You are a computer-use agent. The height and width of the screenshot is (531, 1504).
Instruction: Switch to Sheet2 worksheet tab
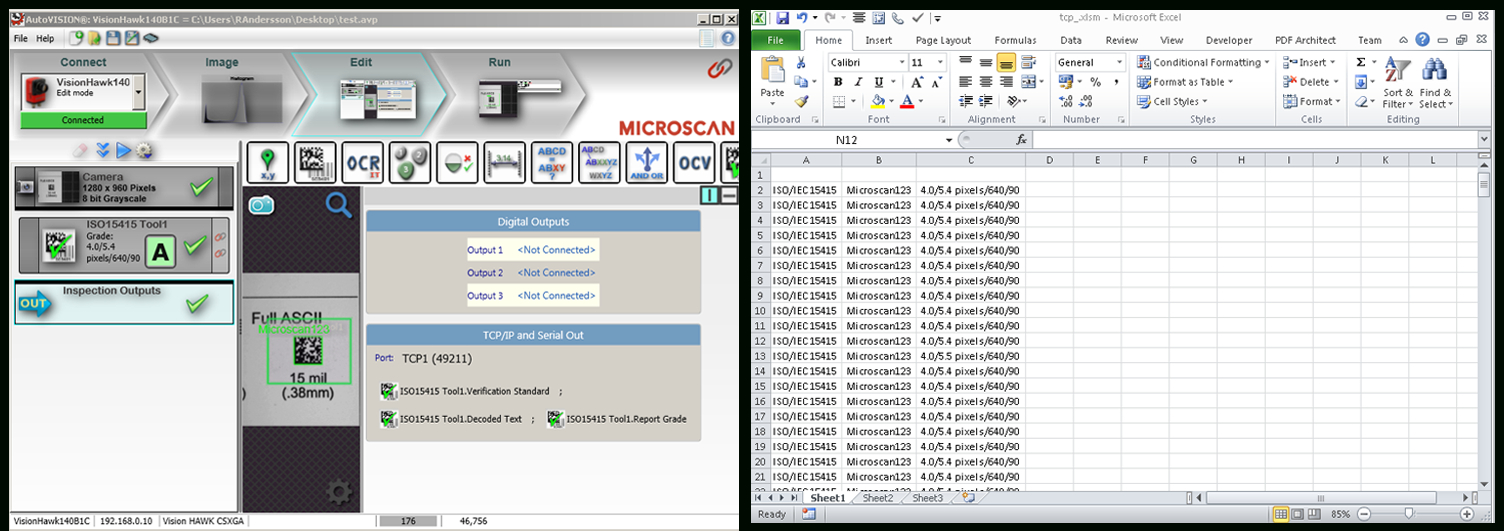tap(877, 498)
